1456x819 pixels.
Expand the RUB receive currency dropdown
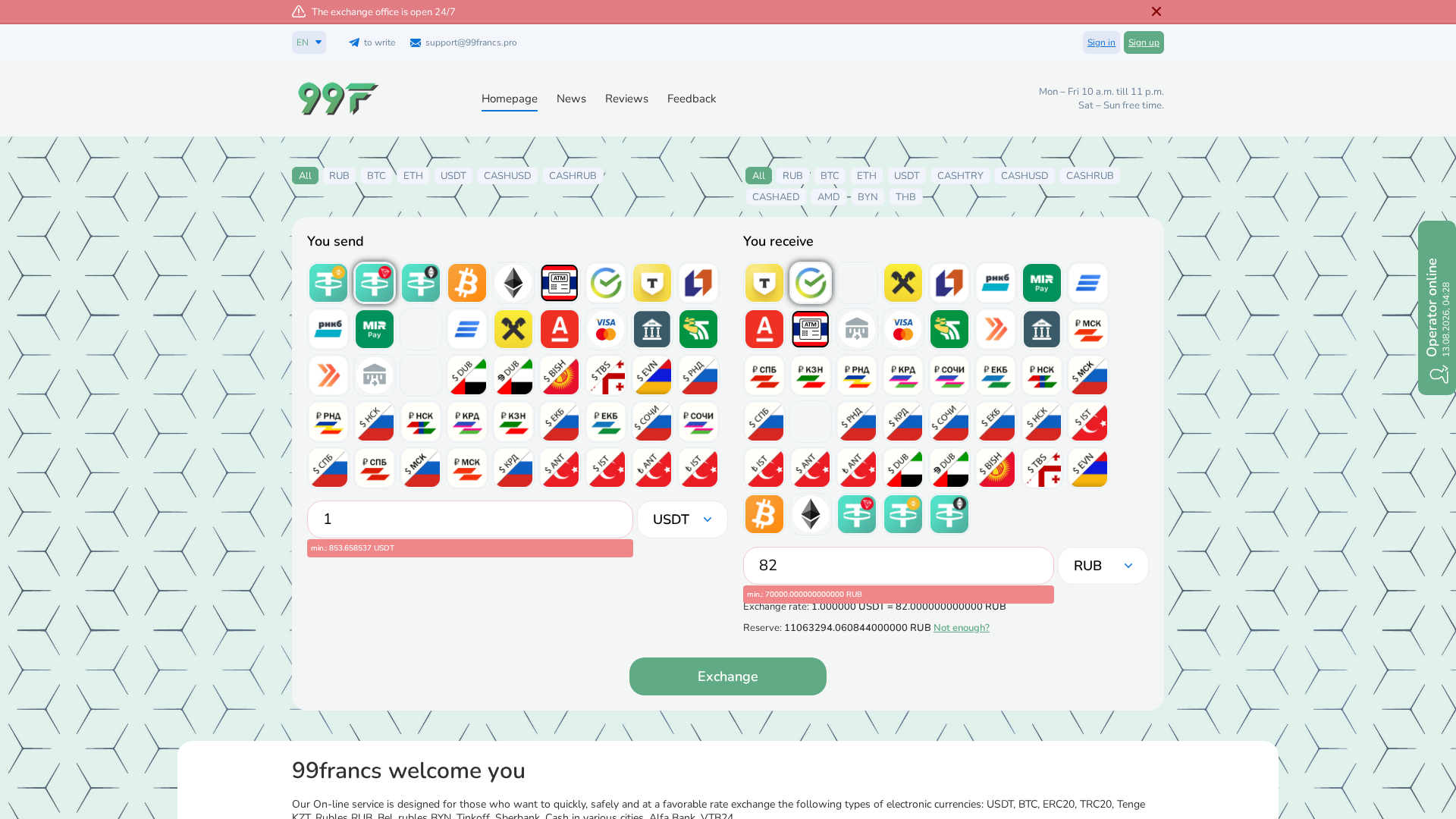point(1103,566)
